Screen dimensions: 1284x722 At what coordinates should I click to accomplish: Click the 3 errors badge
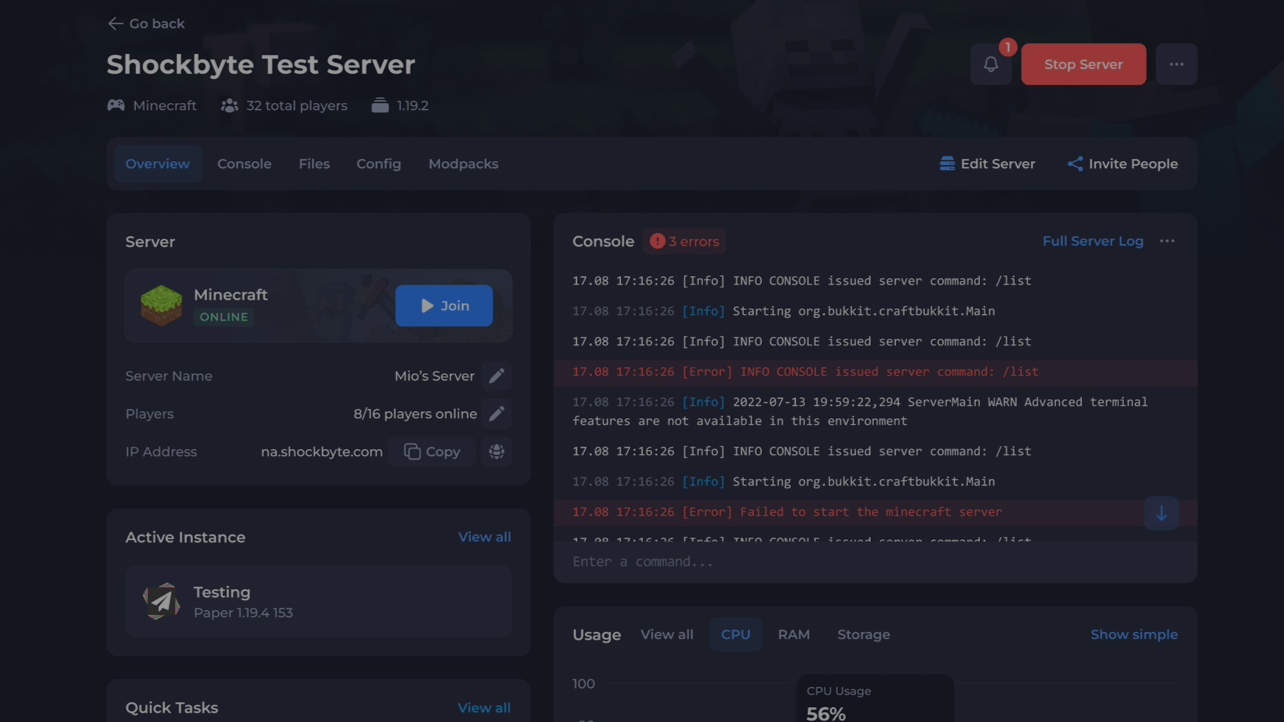click(685, 241)
